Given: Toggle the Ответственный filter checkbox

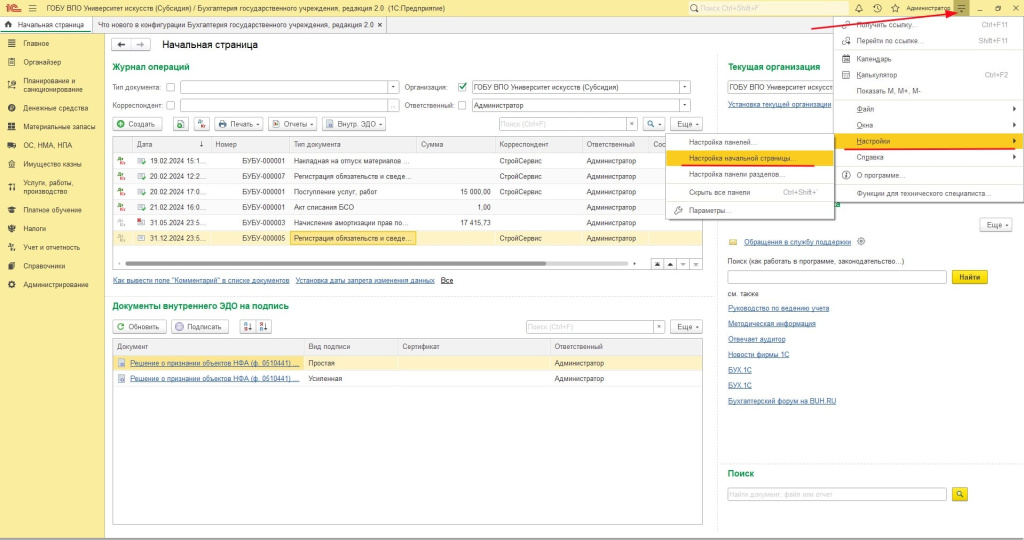Looking at the screenshot, I should (462, 105).
